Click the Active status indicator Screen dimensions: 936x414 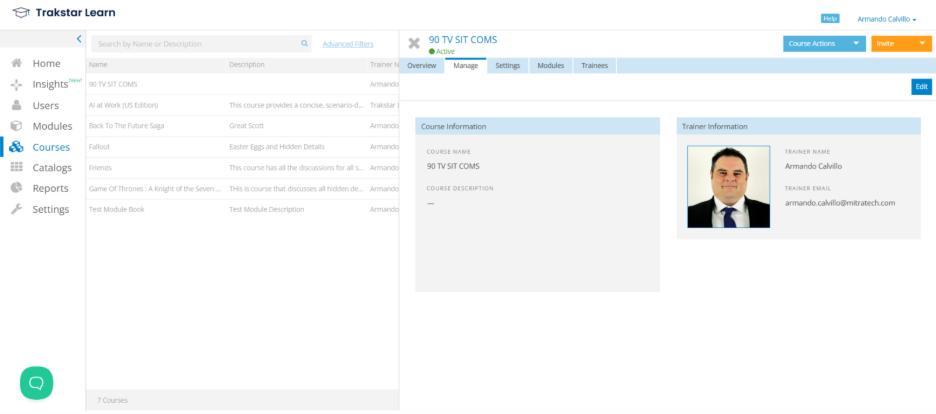click(442, 51)
